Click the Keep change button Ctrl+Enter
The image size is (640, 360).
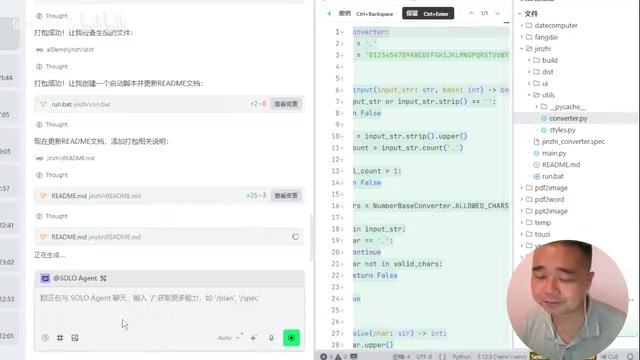point(428,13)
